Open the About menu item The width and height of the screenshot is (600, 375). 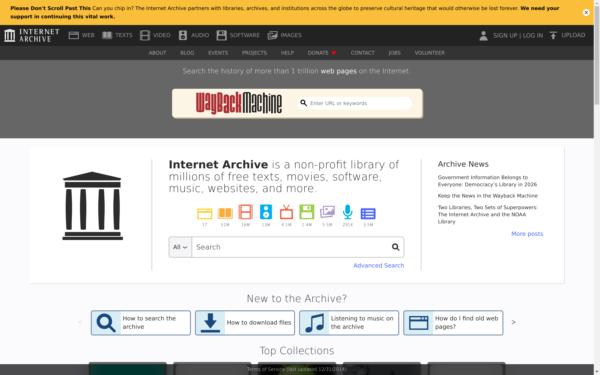point(157,53)
